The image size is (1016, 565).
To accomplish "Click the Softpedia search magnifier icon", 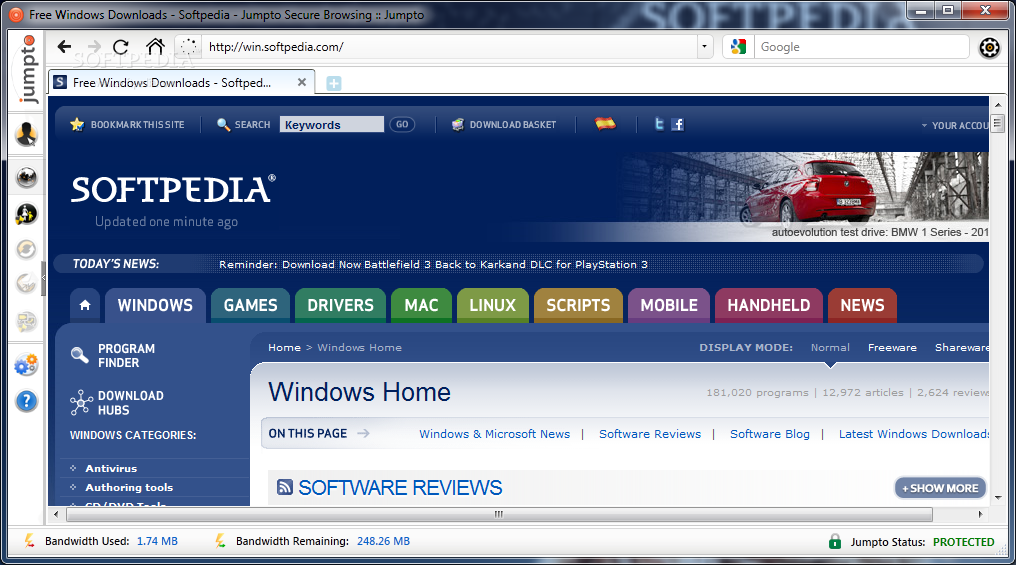I will tap(223, 124).
